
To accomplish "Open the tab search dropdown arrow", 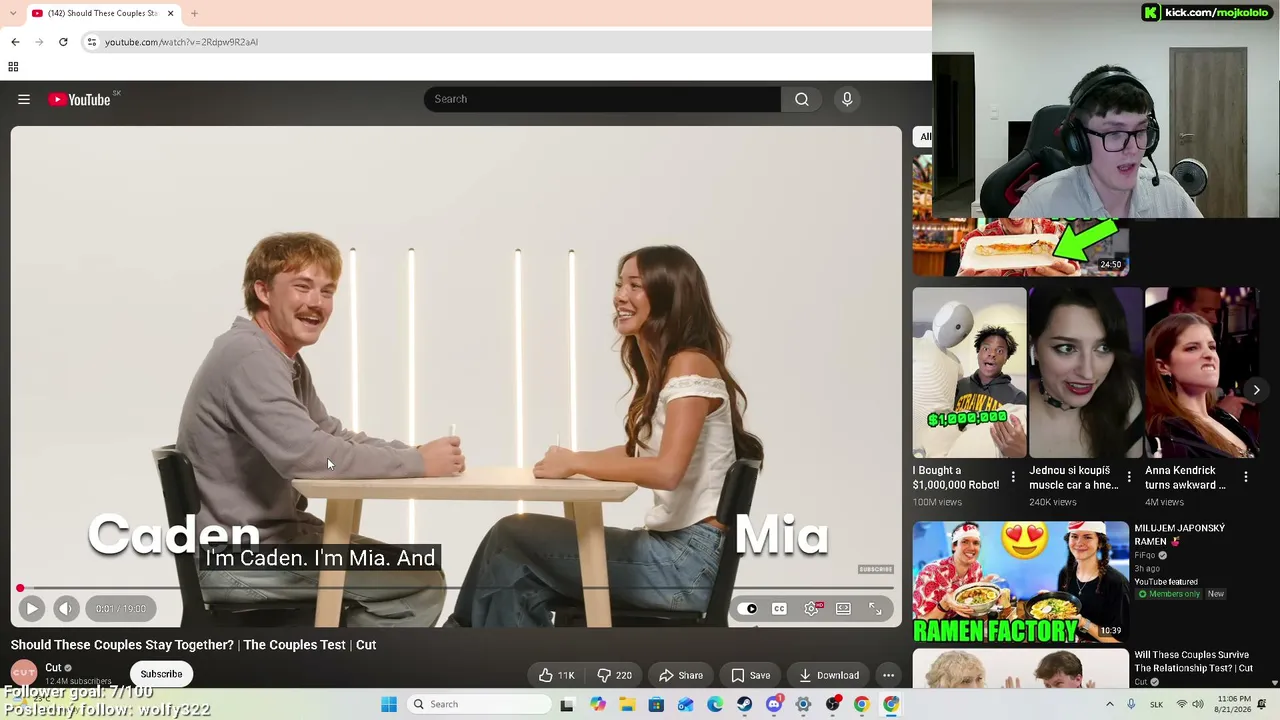I will tap(12, 13).
